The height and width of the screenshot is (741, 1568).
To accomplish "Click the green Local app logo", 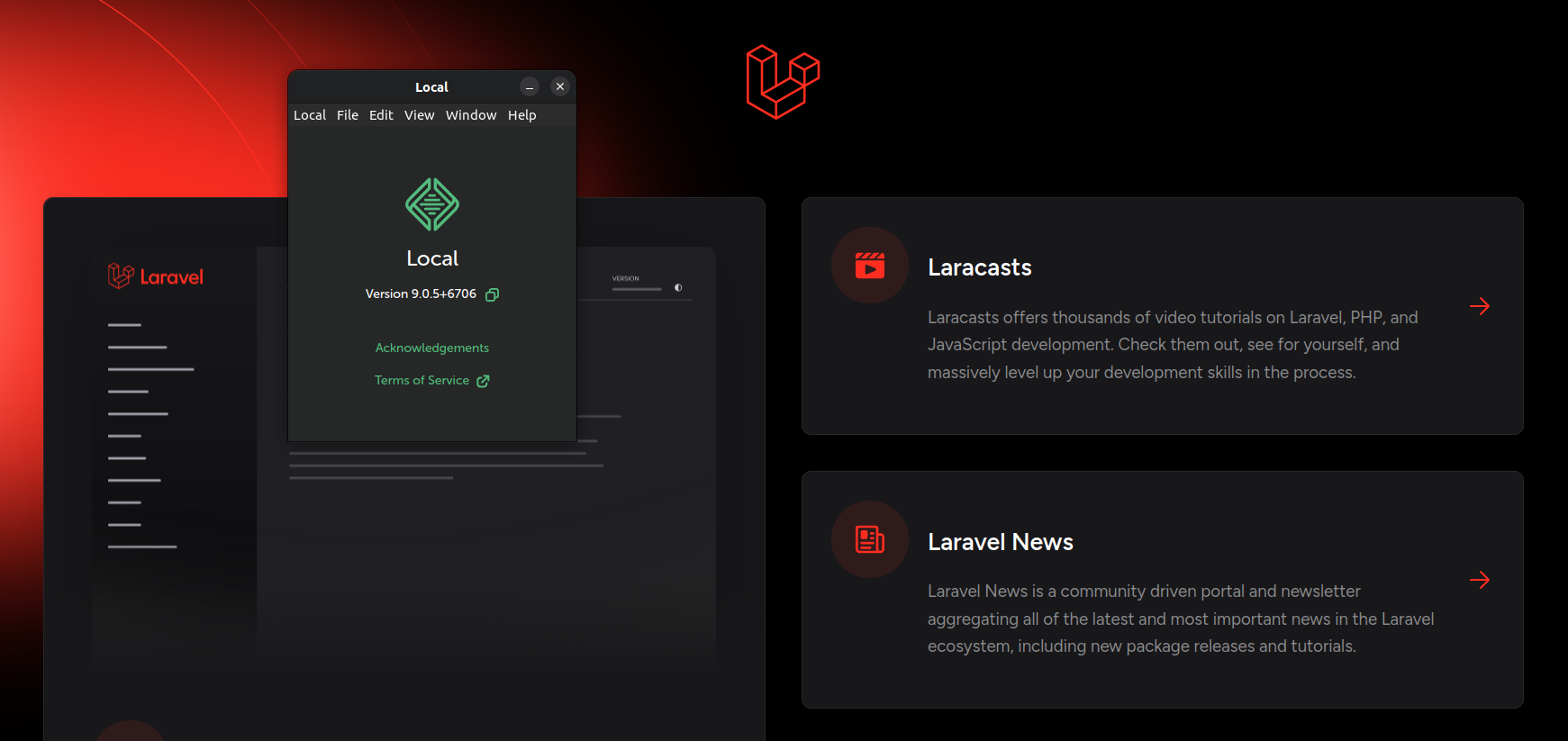I will tap(432, 204).
